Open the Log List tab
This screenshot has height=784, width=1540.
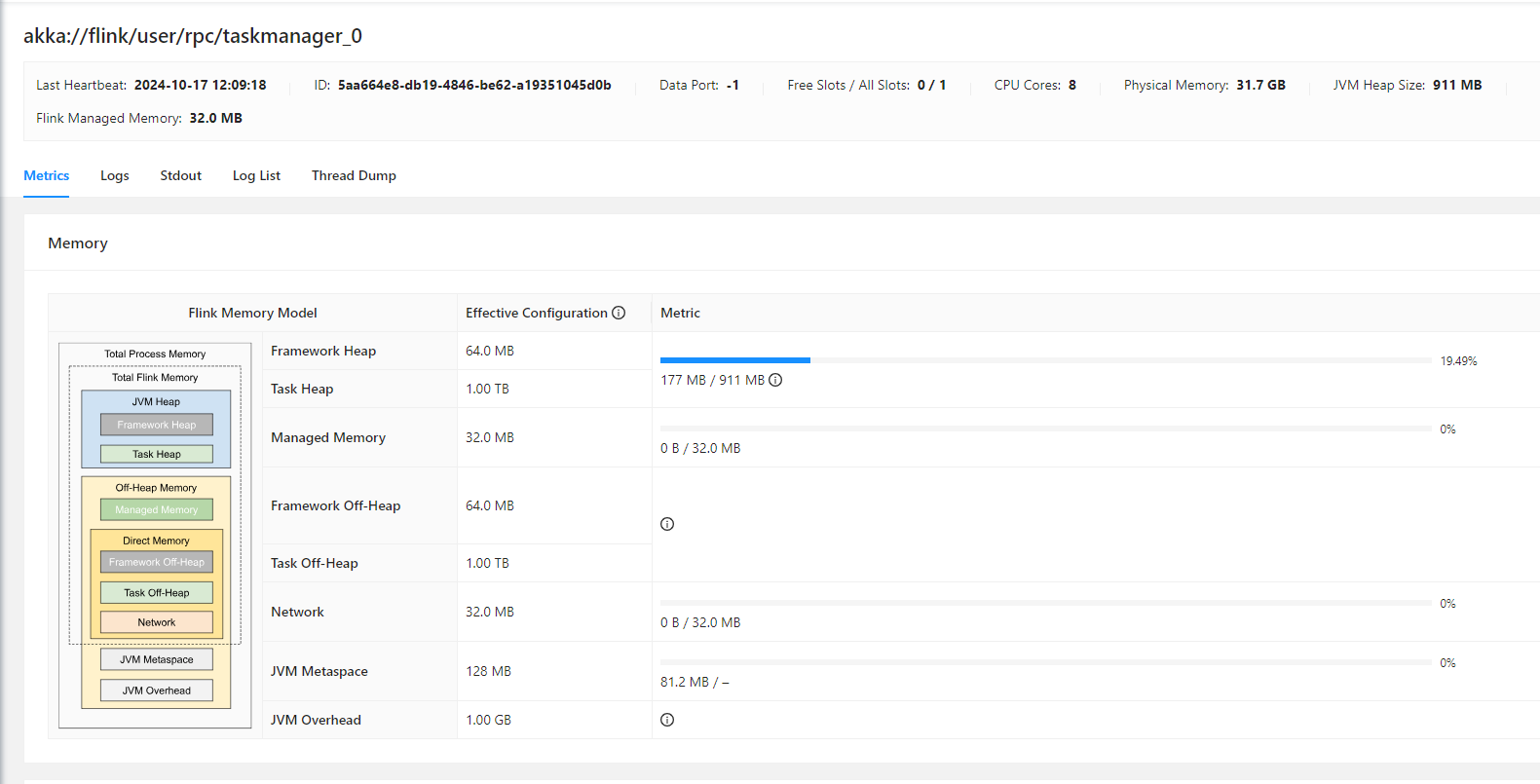pyautogui.click(x=256, y=175)
